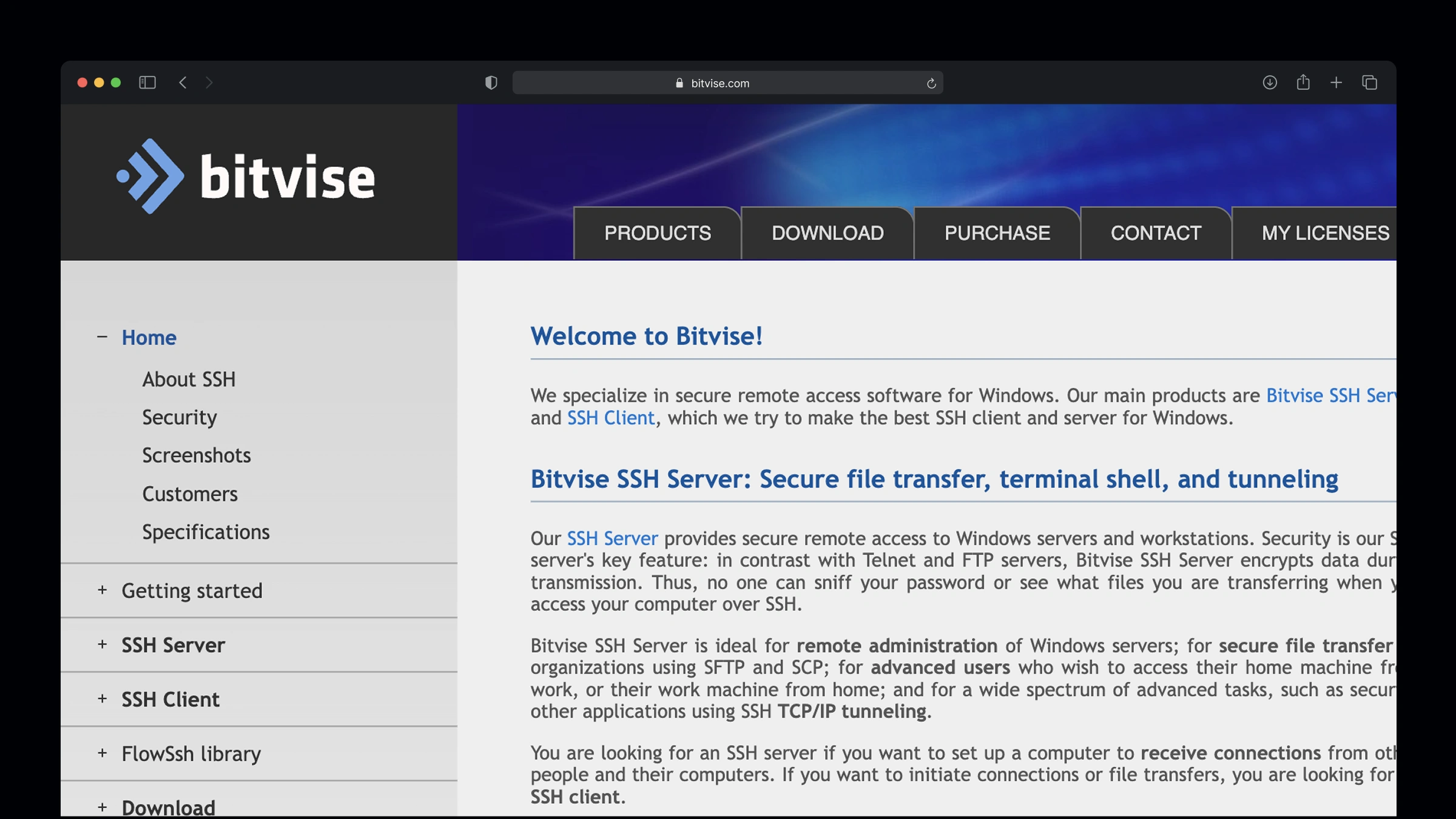Image resolution: width=1456 pixels, height=819 pixels.
Task: Open the PRODUCTS tab
Action: [657, 233]
